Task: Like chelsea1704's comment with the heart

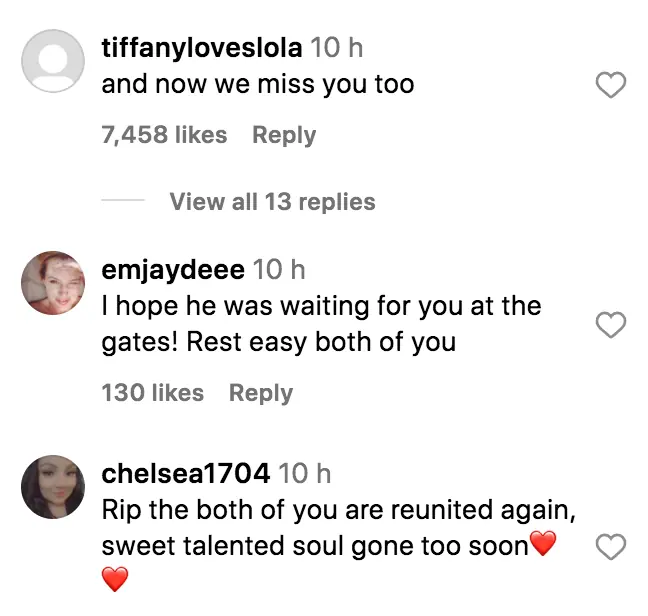Action: coord(610,546)
